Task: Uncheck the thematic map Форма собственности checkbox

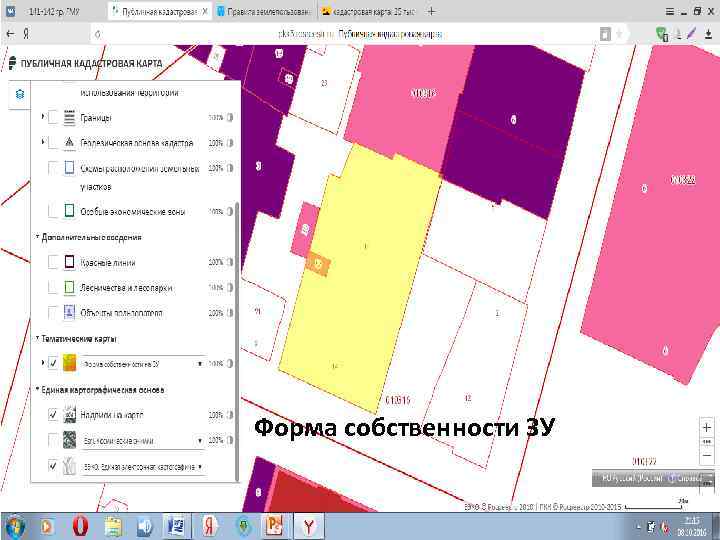Action: (53, 363)
